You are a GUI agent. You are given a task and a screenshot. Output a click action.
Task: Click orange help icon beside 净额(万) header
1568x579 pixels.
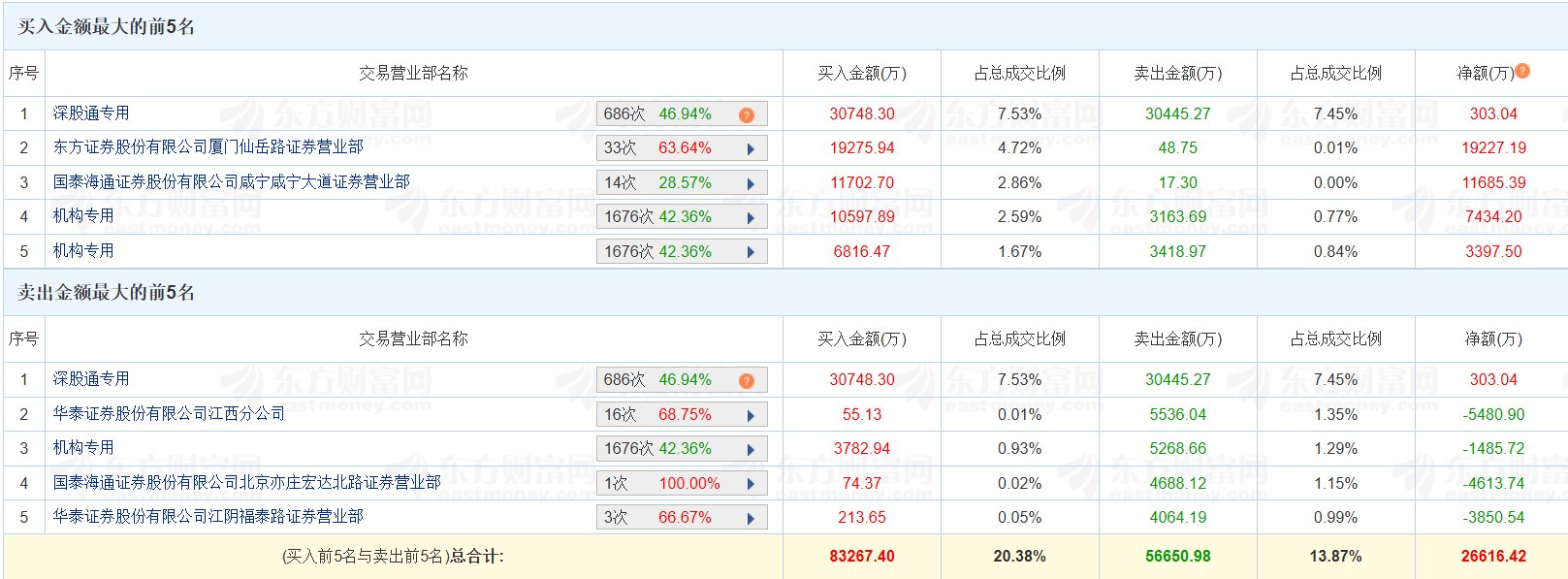(x=1522, y=71)
